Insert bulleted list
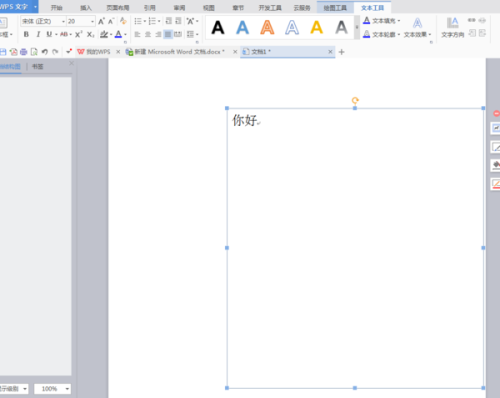The width and height of the screenshot is (500, 398). 138,21
